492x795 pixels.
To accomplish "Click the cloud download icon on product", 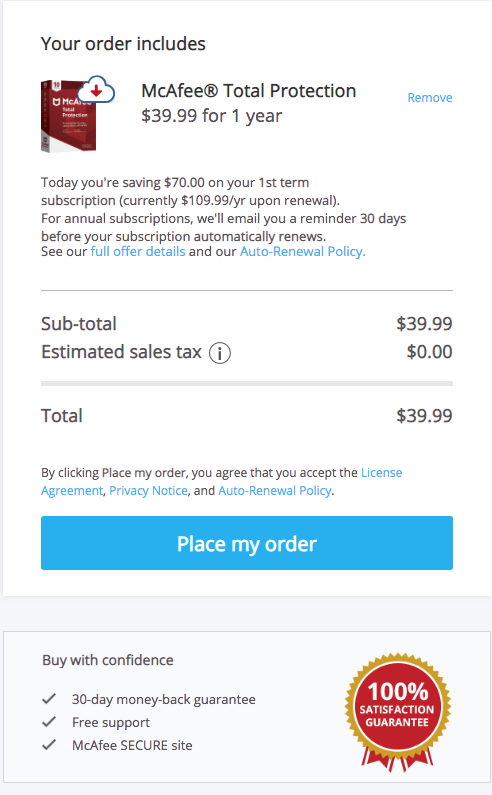I will click(x=96, y=90).
